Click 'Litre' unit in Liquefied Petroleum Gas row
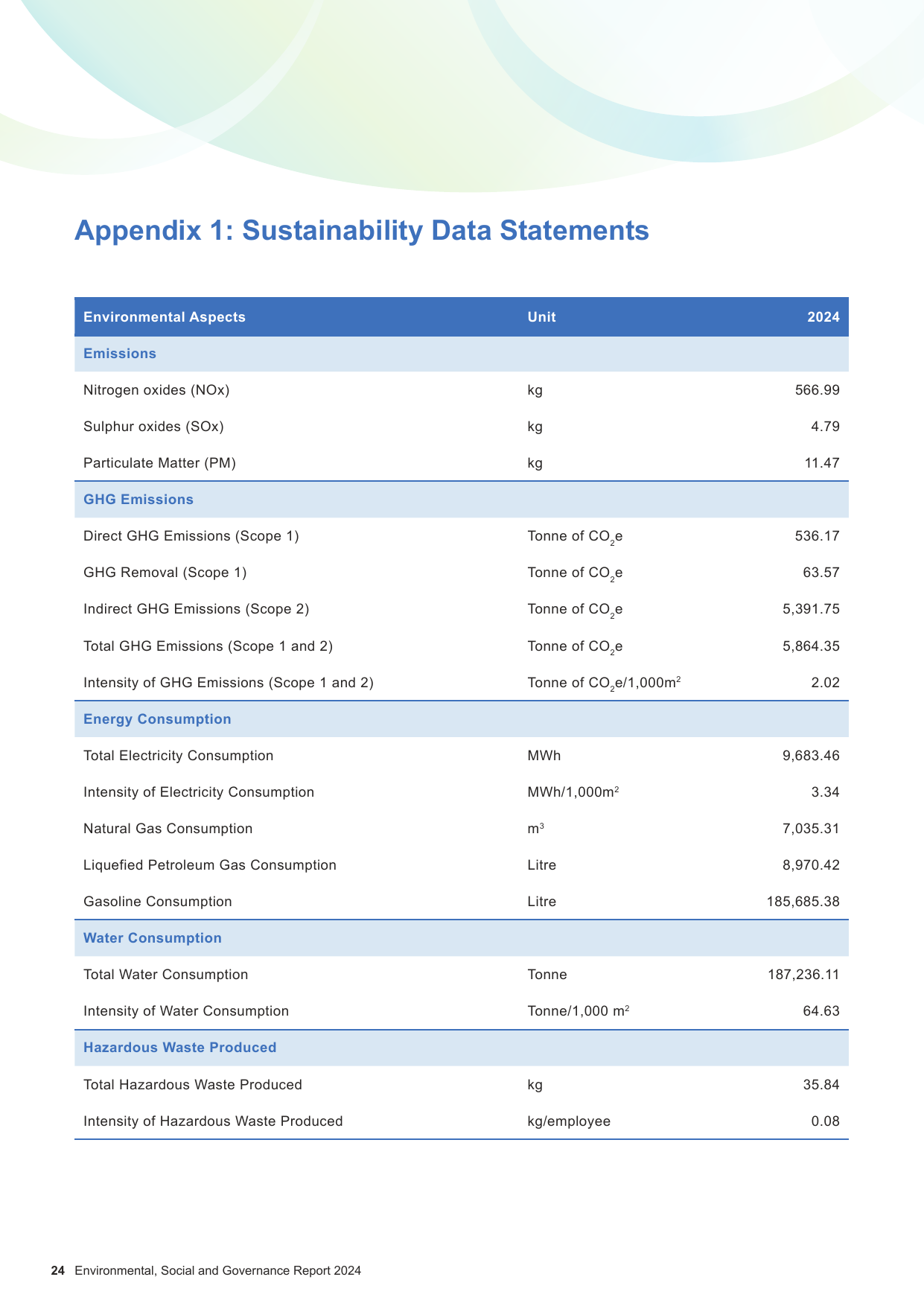924x1306 pixels. (x=541, y=865)
